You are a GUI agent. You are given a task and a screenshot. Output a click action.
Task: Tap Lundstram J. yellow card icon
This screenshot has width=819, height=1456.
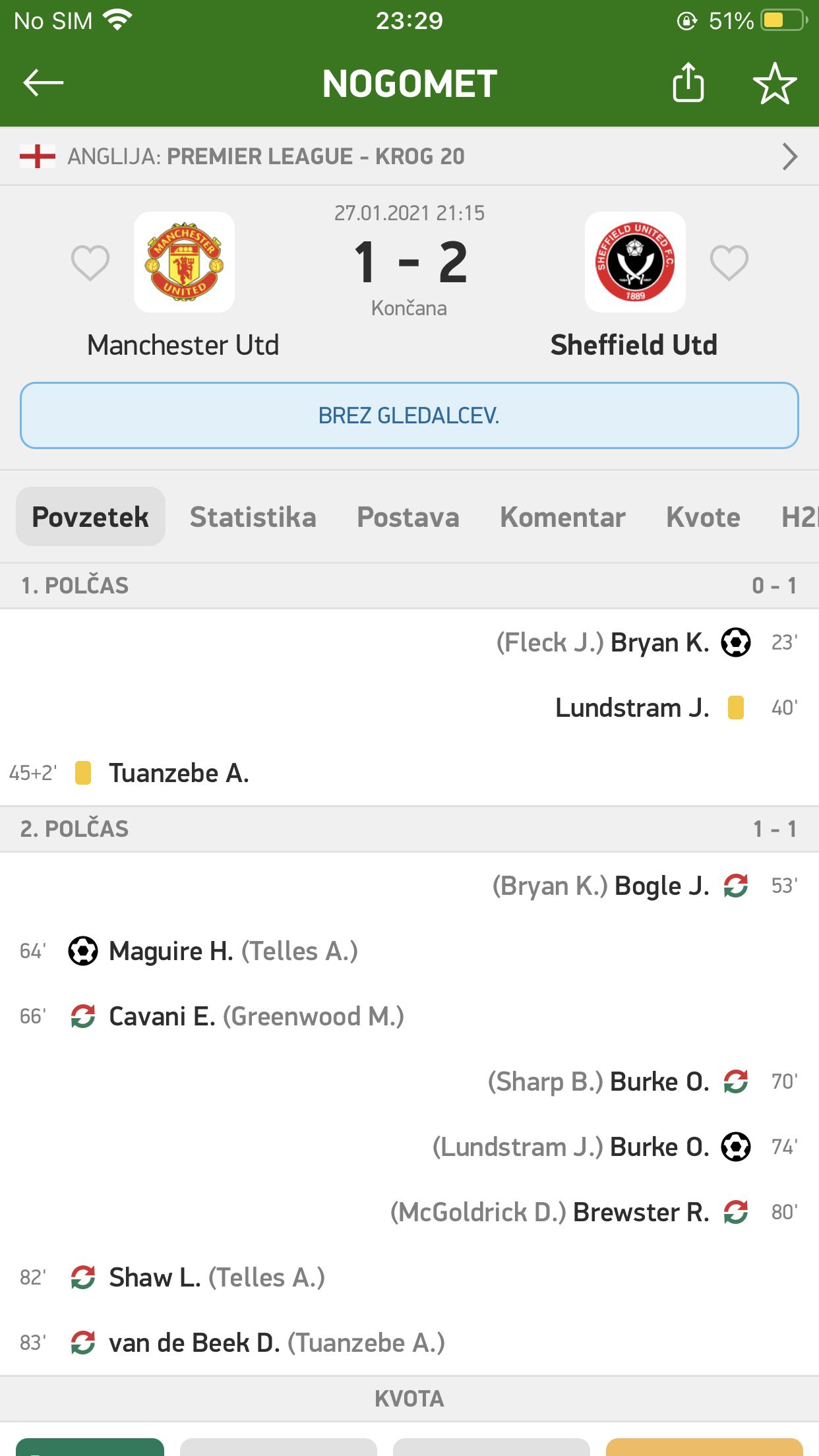736,708
